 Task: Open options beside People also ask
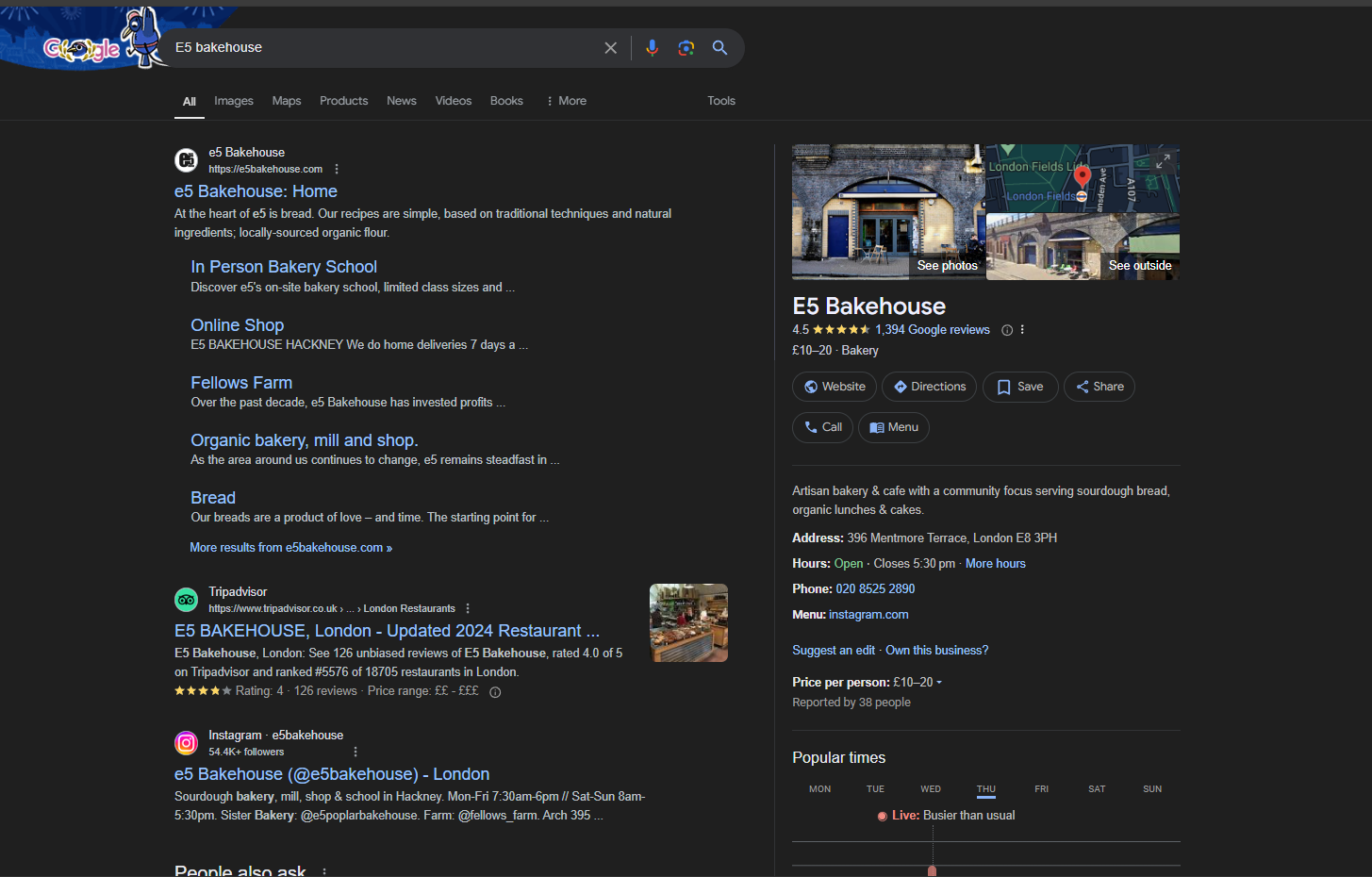click(324, 872)
